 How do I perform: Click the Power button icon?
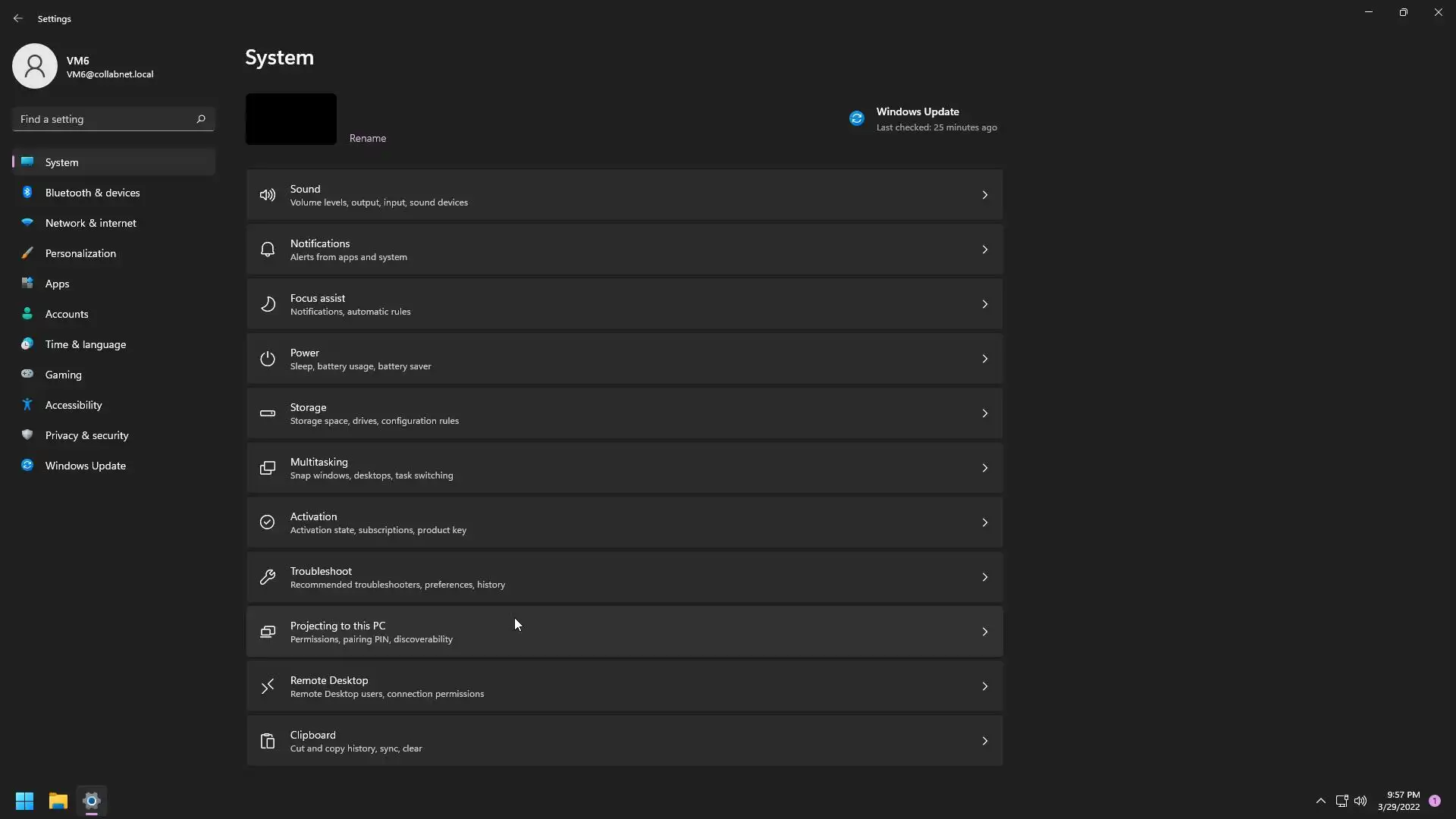click(267, 359)
